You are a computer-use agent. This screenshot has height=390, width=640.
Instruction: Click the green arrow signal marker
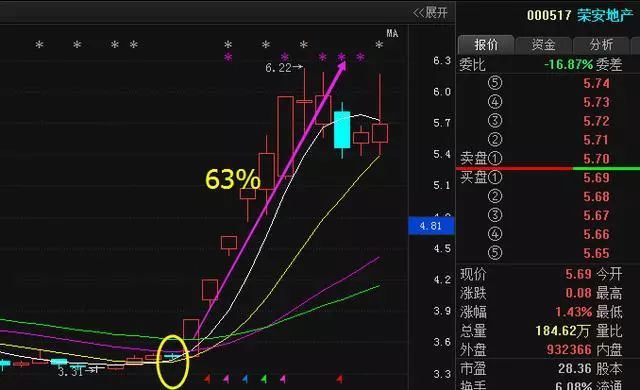coord(264,379)
